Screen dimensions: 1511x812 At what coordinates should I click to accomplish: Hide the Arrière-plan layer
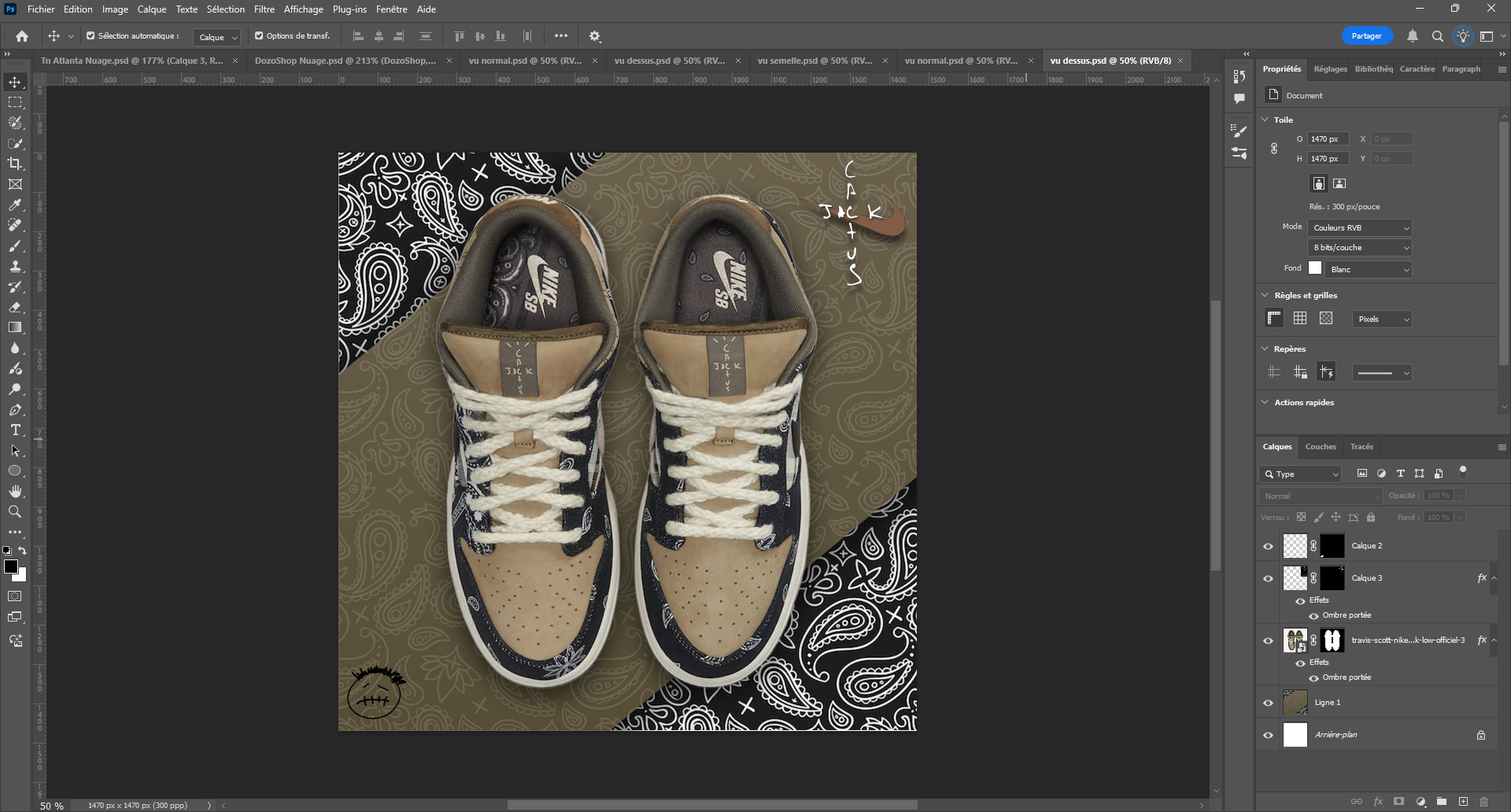(x=1268, y=735)
